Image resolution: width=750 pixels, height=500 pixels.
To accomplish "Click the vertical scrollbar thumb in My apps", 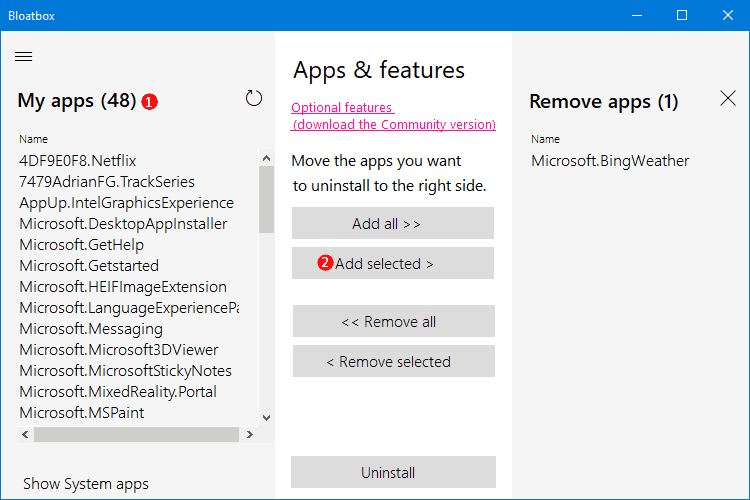I will coord(266,200).
